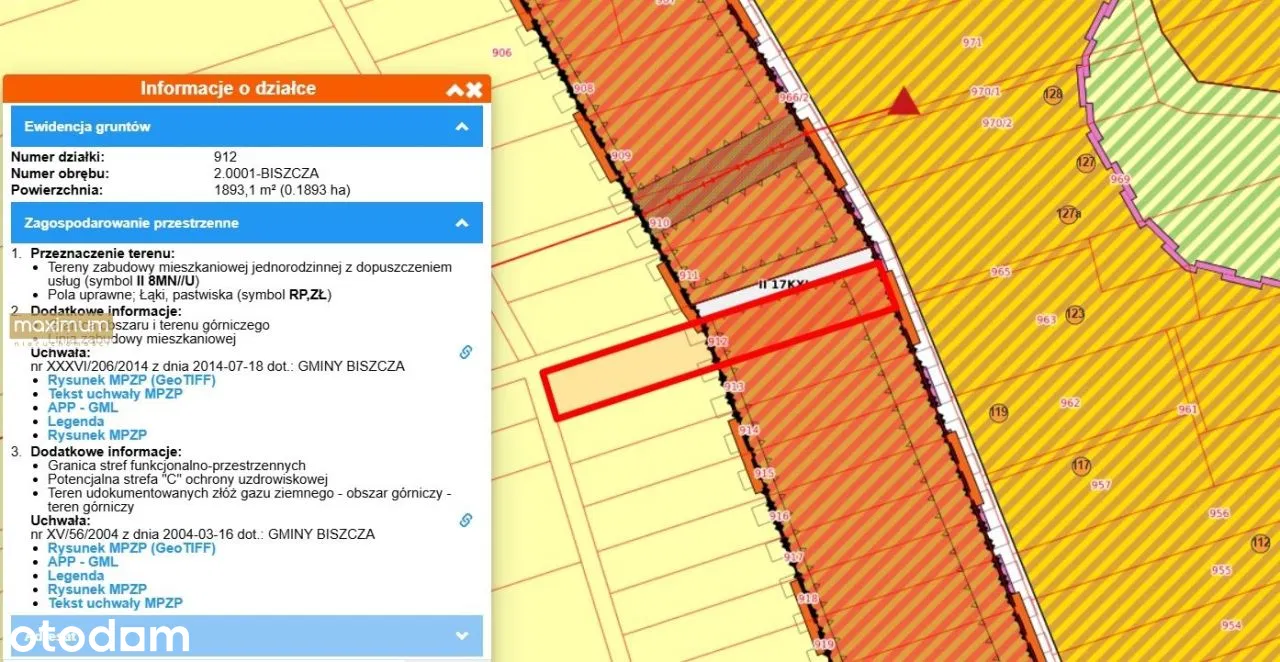
Task: Open Rysunek MPZP (GeoTIFF) link under resolution XV/56/2004
Action: click(131, 548)
